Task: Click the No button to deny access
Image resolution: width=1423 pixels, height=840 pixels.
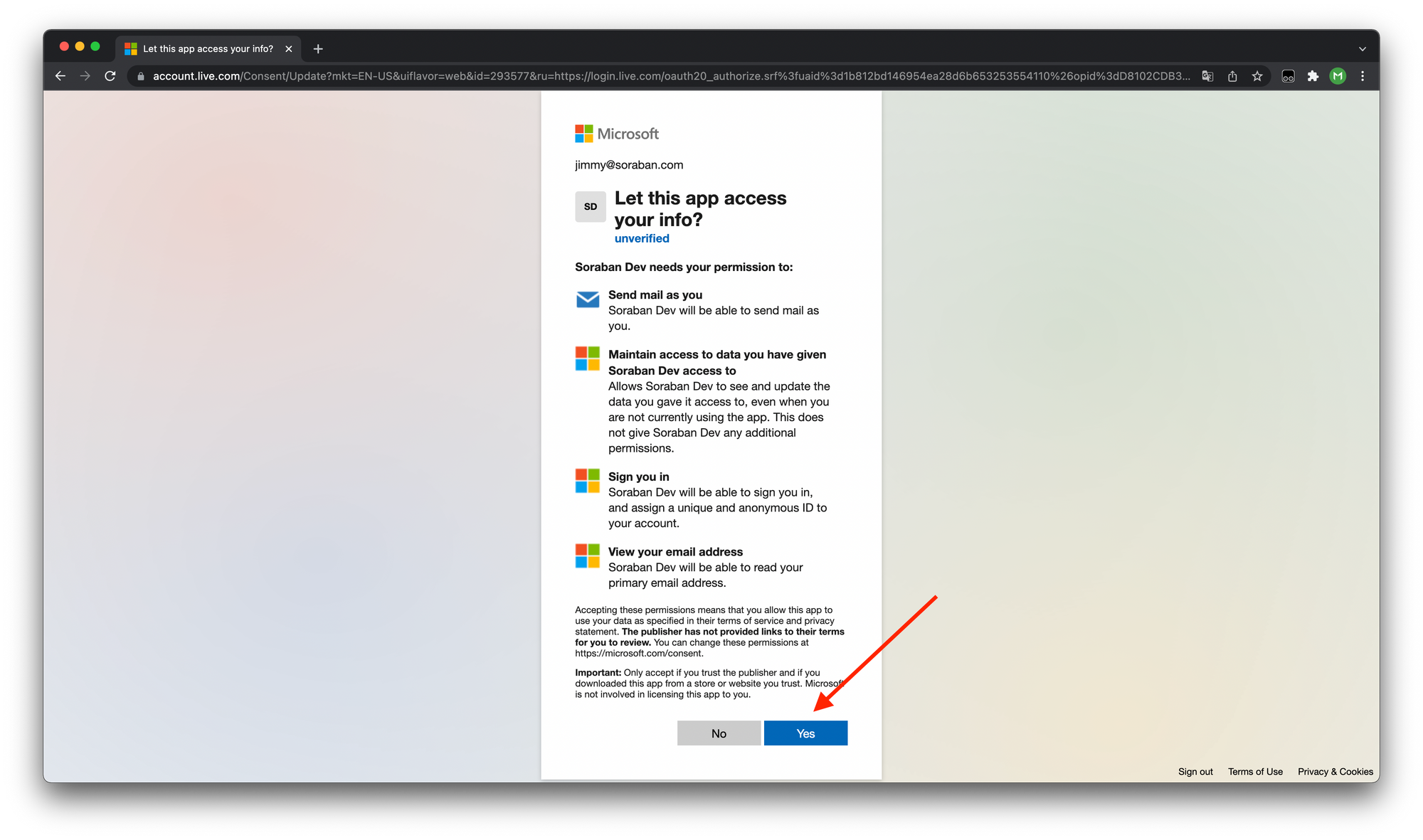Action: coord(719,733)
